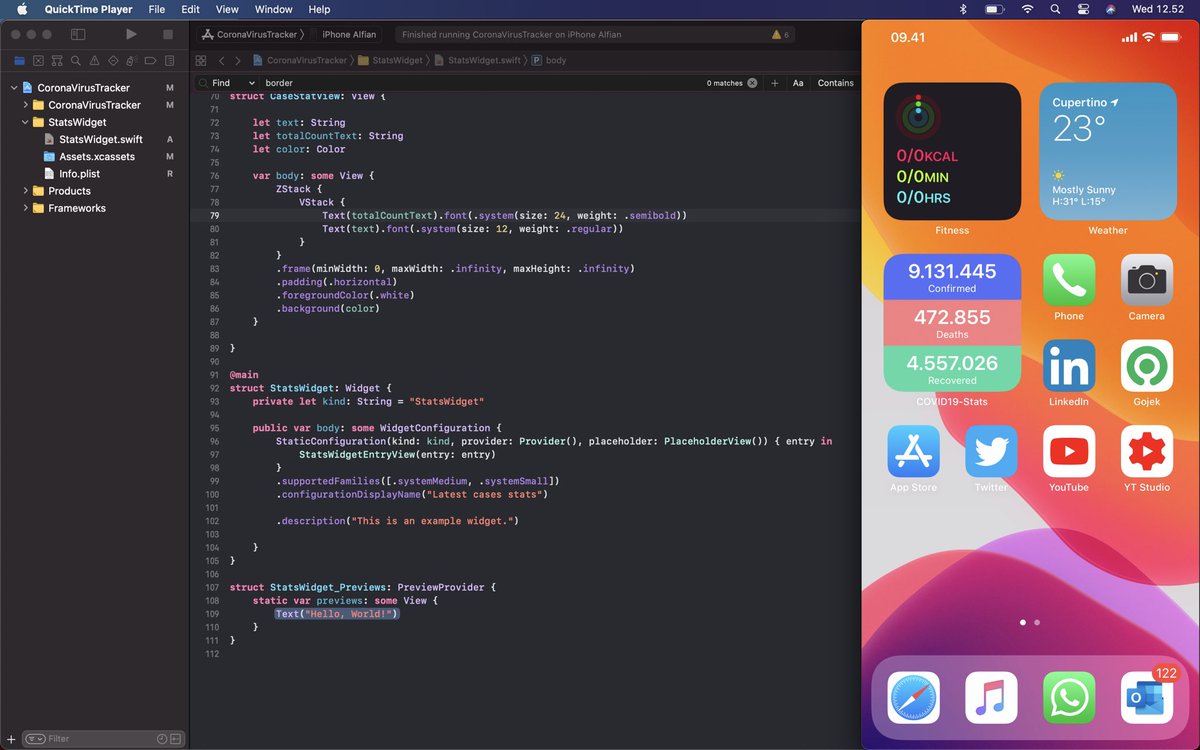This screenshot has height=750, width=1200.
Task: Open the Find mode dropdown
Action: (231, 83)
